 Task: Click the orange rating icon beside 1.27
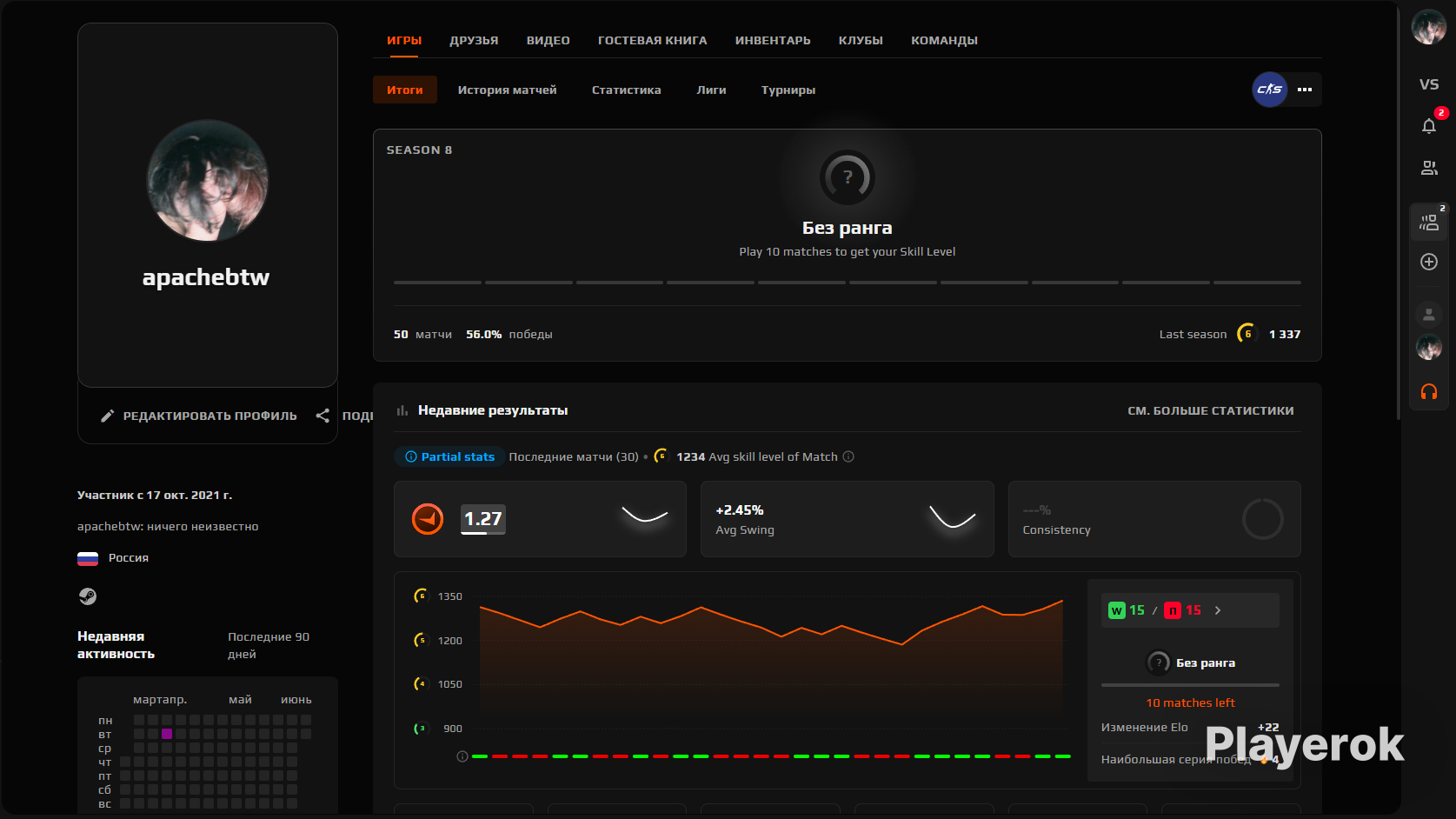click(428, 519)
